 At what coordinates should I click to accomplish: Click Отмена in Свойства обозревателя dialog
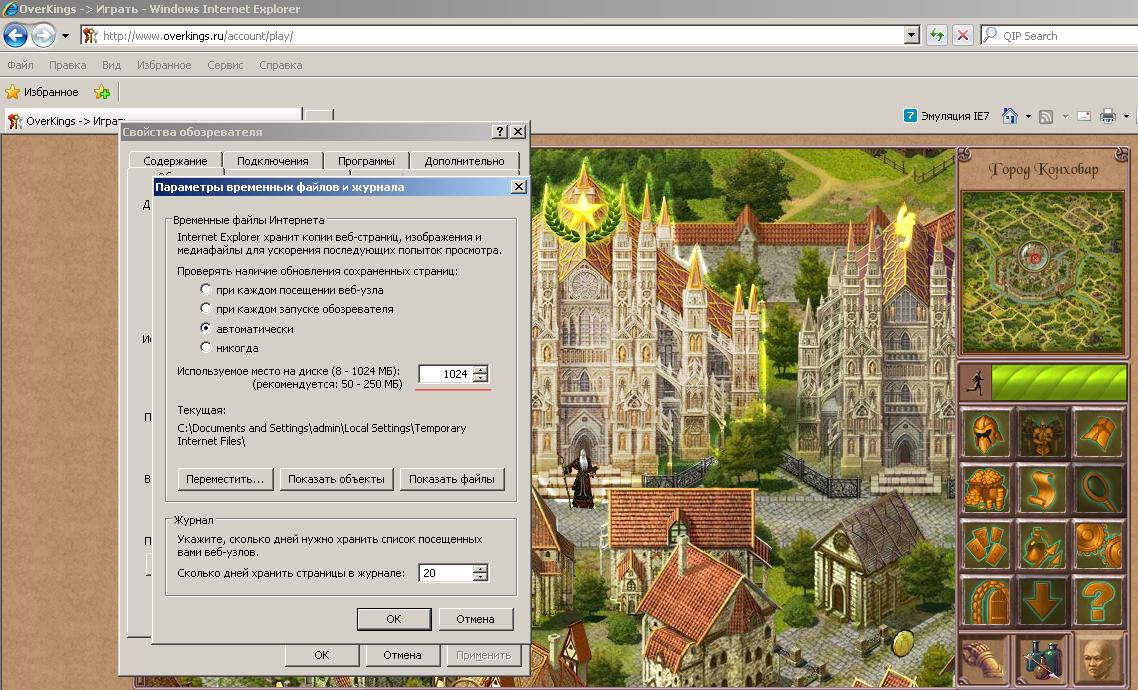point(402,654)
